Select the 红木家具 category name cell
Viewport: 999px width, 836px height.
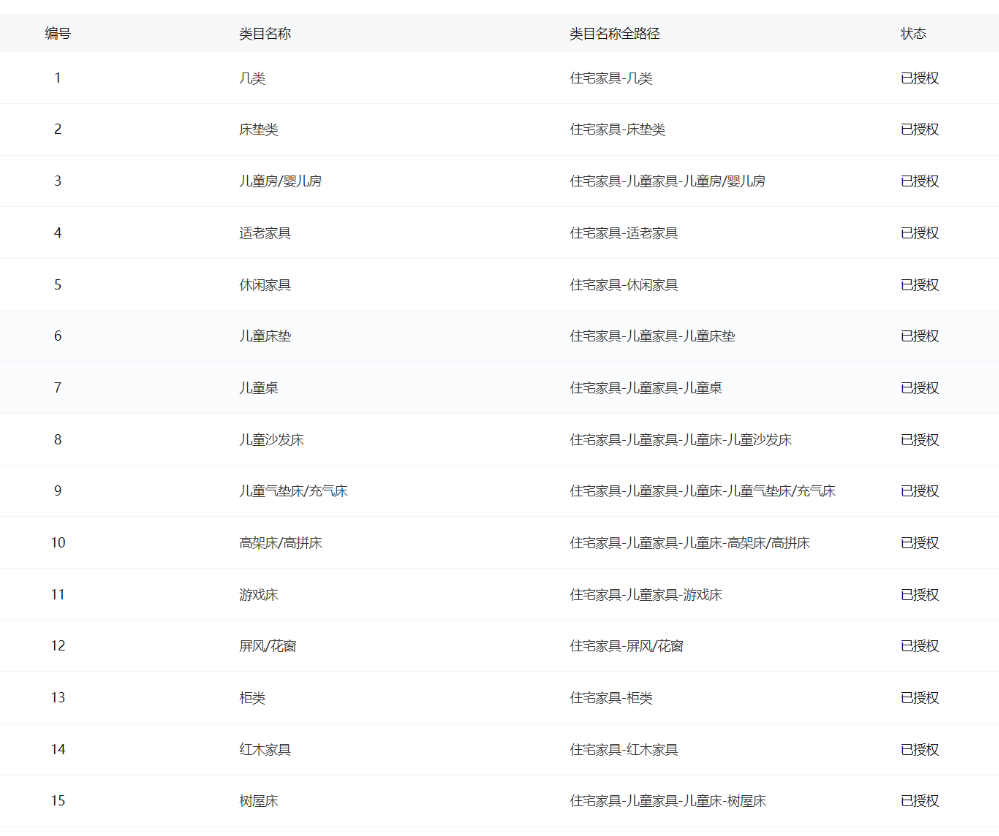click(265, 750)
